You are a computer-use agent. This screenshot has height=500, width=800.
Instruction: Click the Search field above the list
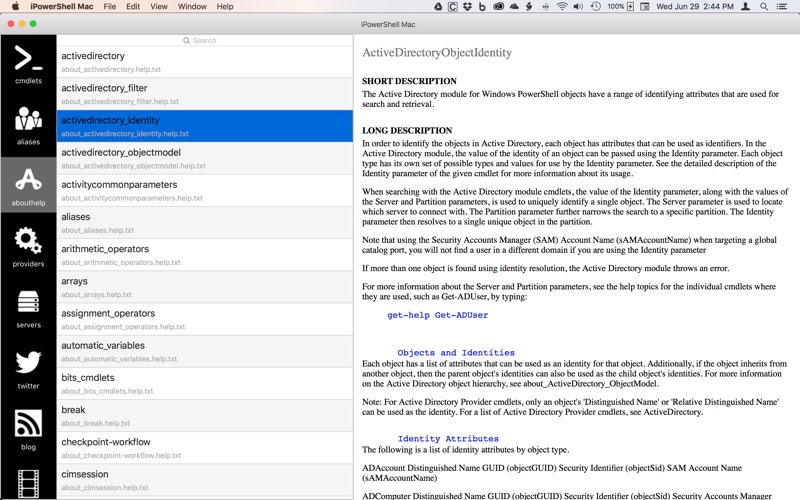click(204, 41)
